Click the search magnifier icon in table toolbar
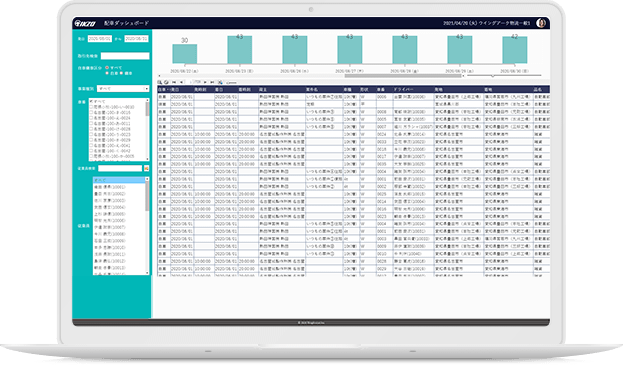 coord(160,82)
